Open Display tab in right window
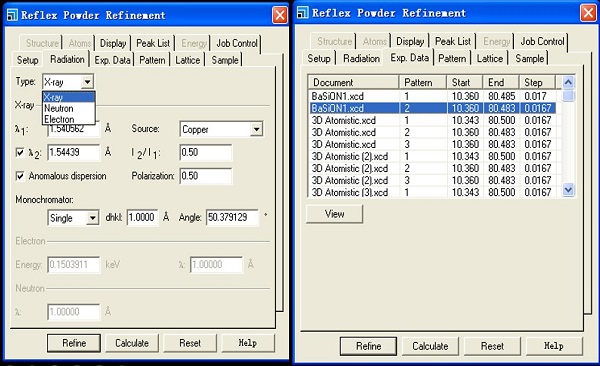This screenshot has height=366, width=600. pyautogui.click(x=410, y=41)
